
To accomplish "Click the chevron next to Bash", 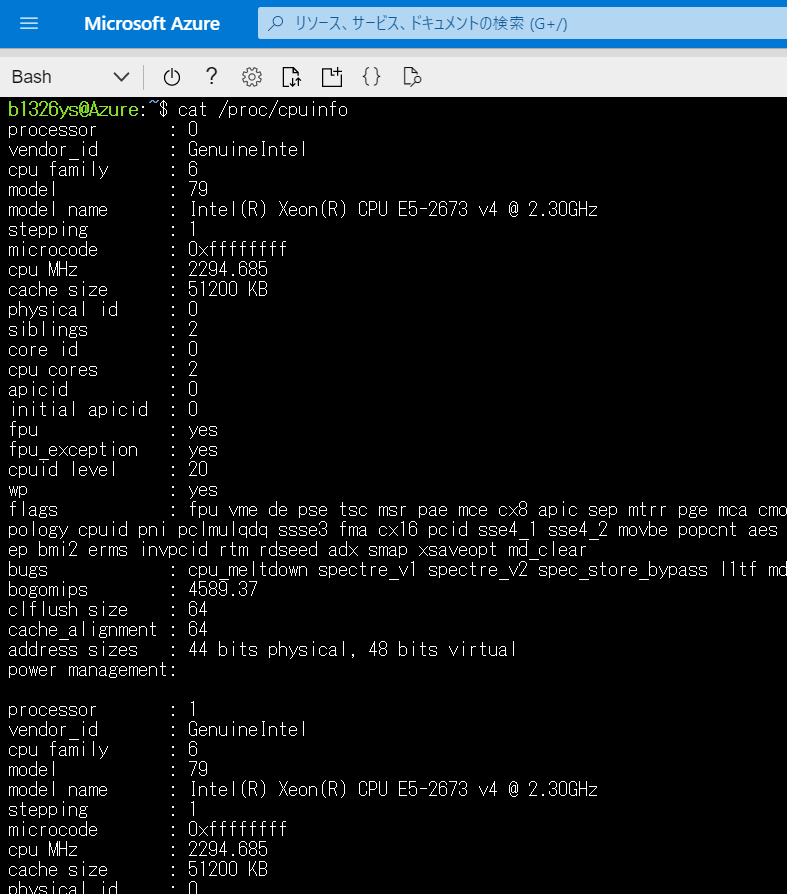I will (x=121, y=77).
